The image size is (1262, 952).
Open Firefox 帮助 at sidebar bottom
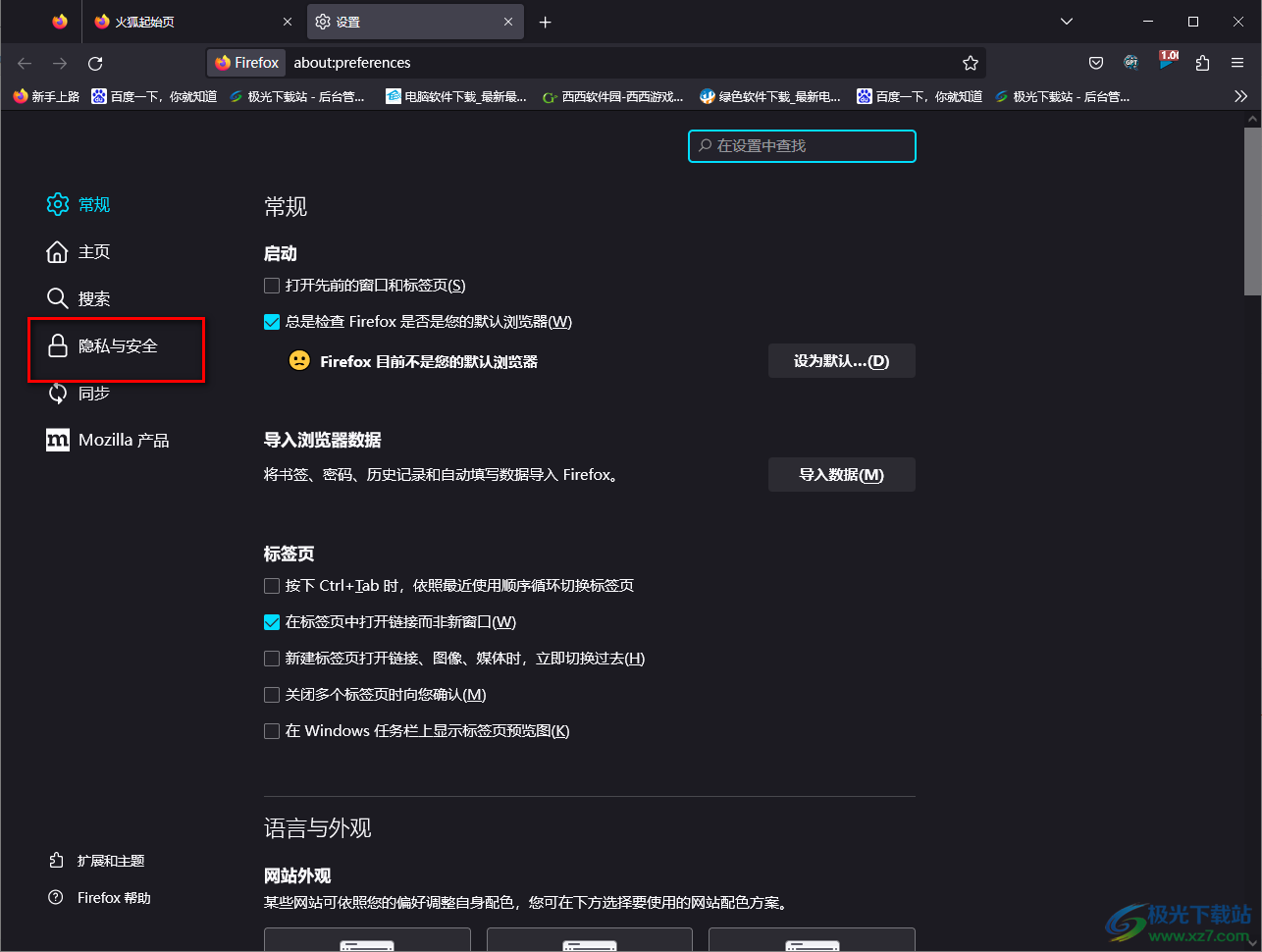tap(100, 898)
